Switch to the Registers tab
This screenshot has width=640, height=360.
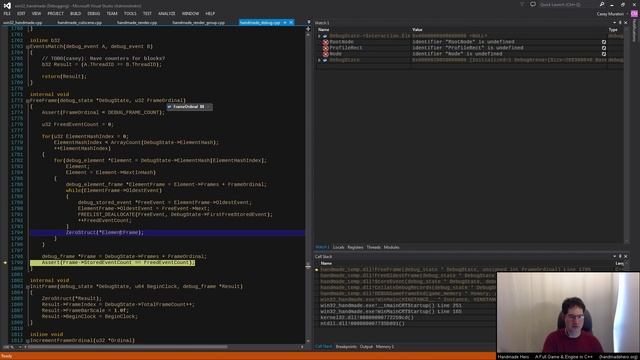pyautogui.click(x=355, y=247)
